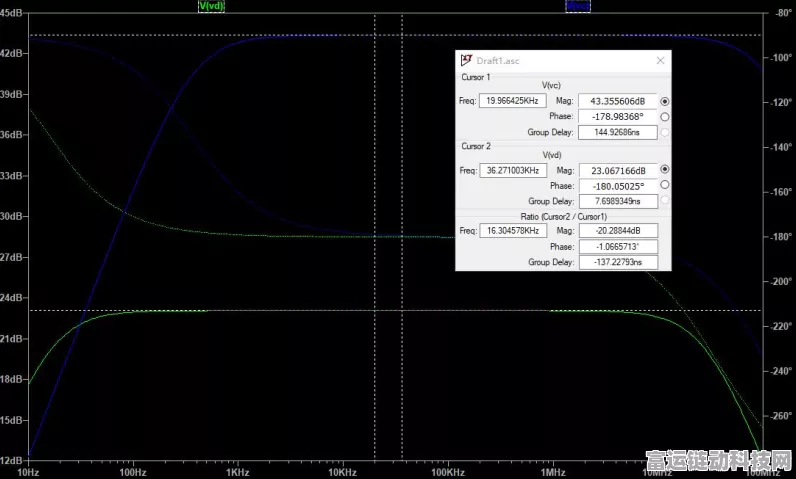The image size is (796, 479).
Task: Click the -200° right phase axis label
Action: pos(781,282)
